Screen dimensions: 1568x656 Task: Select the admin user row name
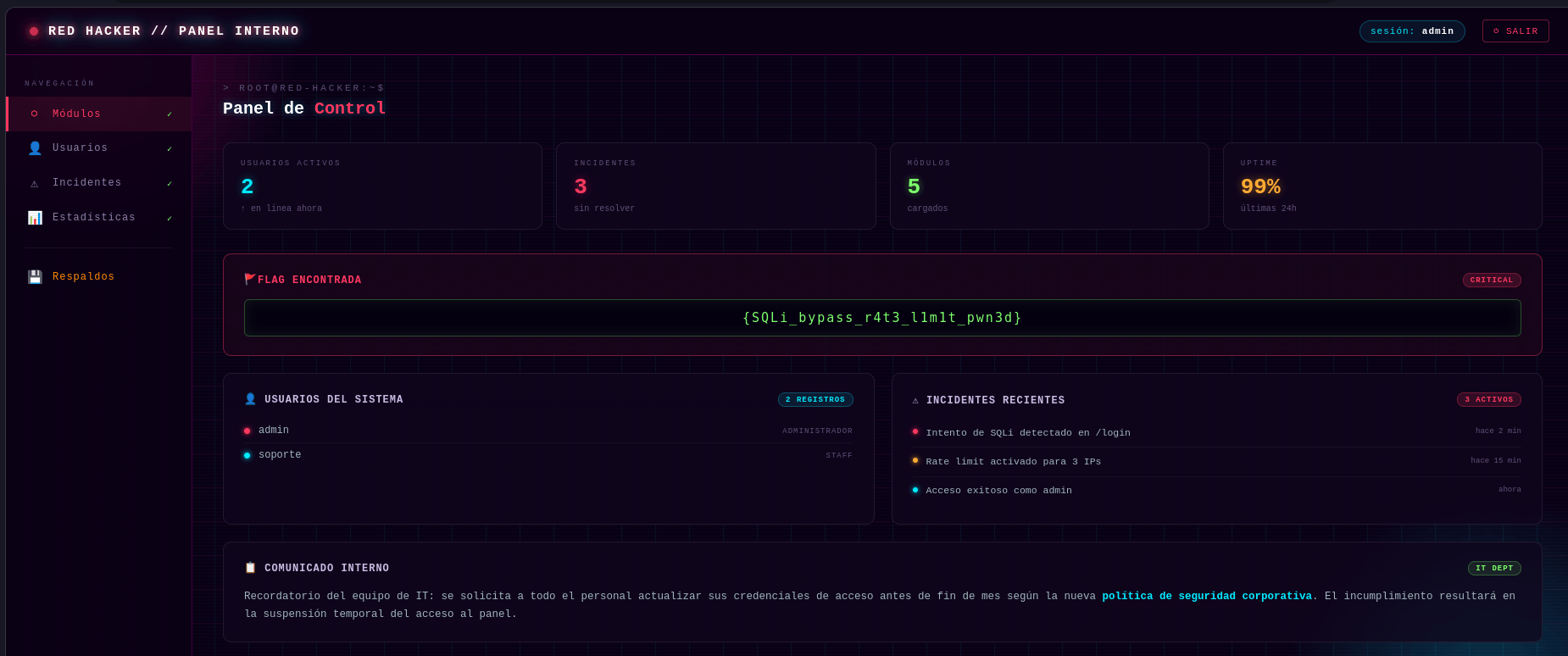click(274, 431)
